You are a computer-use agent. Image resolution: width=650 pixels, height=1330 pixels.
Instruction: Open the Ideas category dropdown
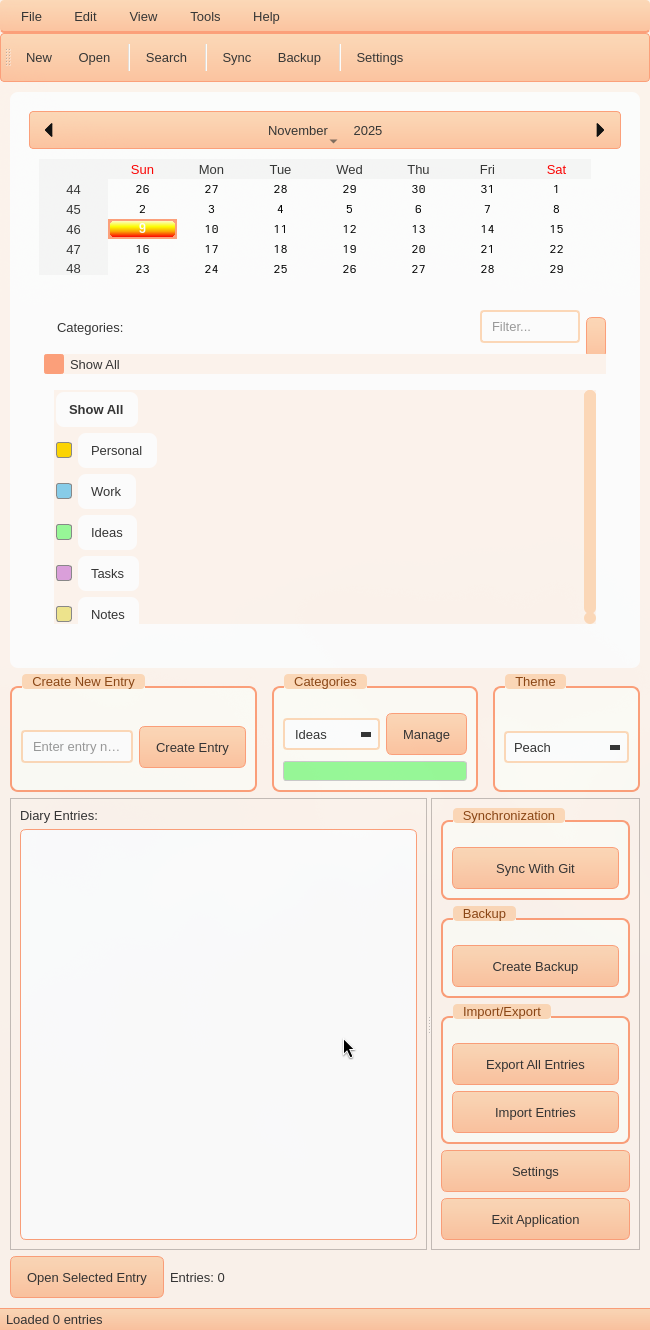click(x=331, y=734)
